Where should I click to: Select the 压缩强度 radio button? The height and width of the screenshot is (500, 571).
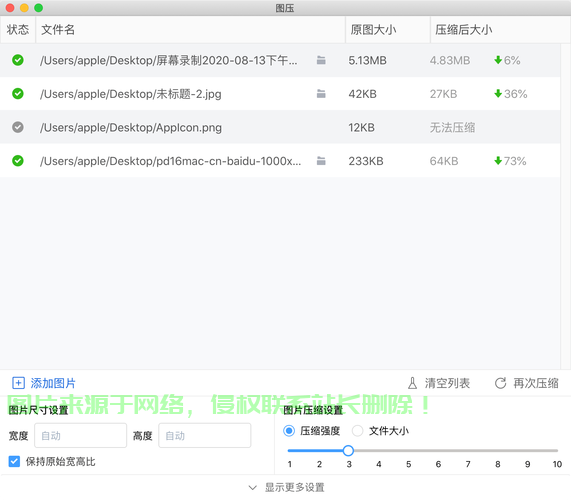[289, 431]
